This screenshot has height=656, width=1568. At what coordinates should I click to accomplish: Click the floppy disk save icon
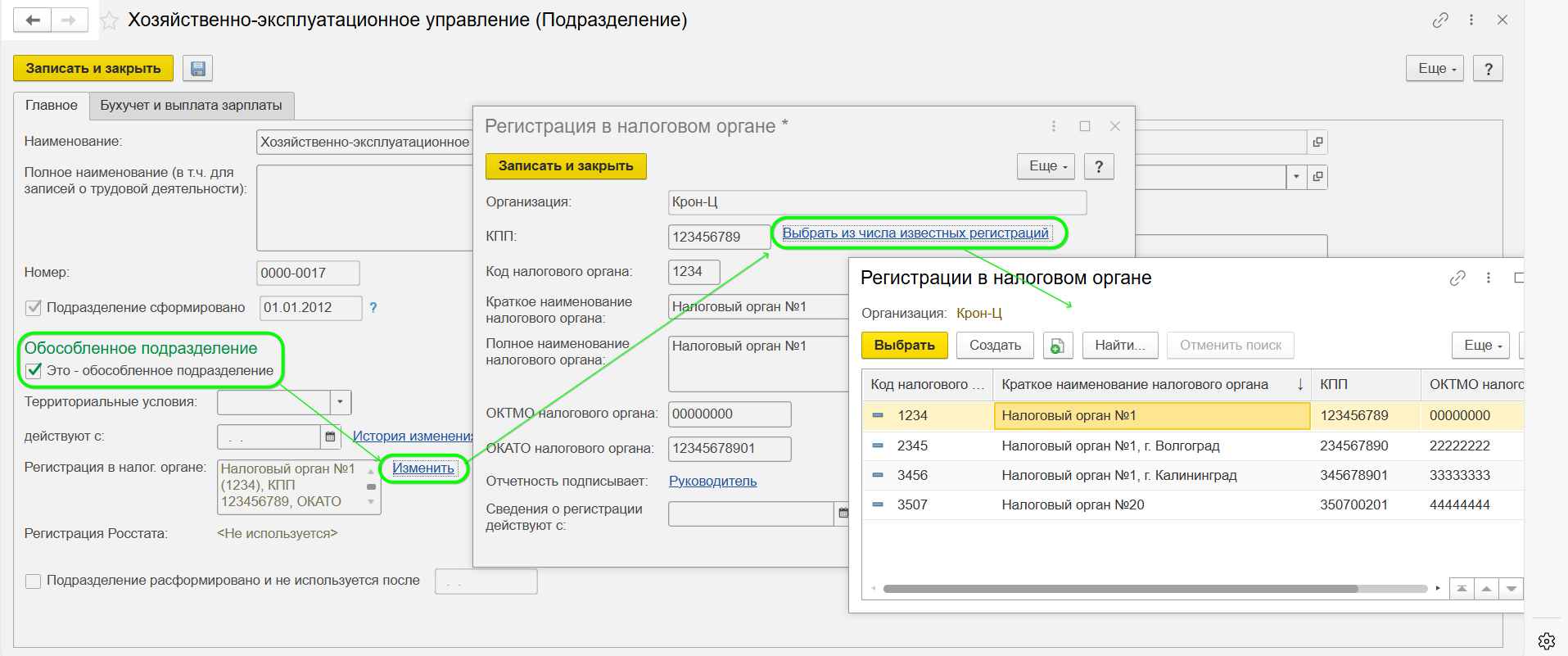[197, 69]
